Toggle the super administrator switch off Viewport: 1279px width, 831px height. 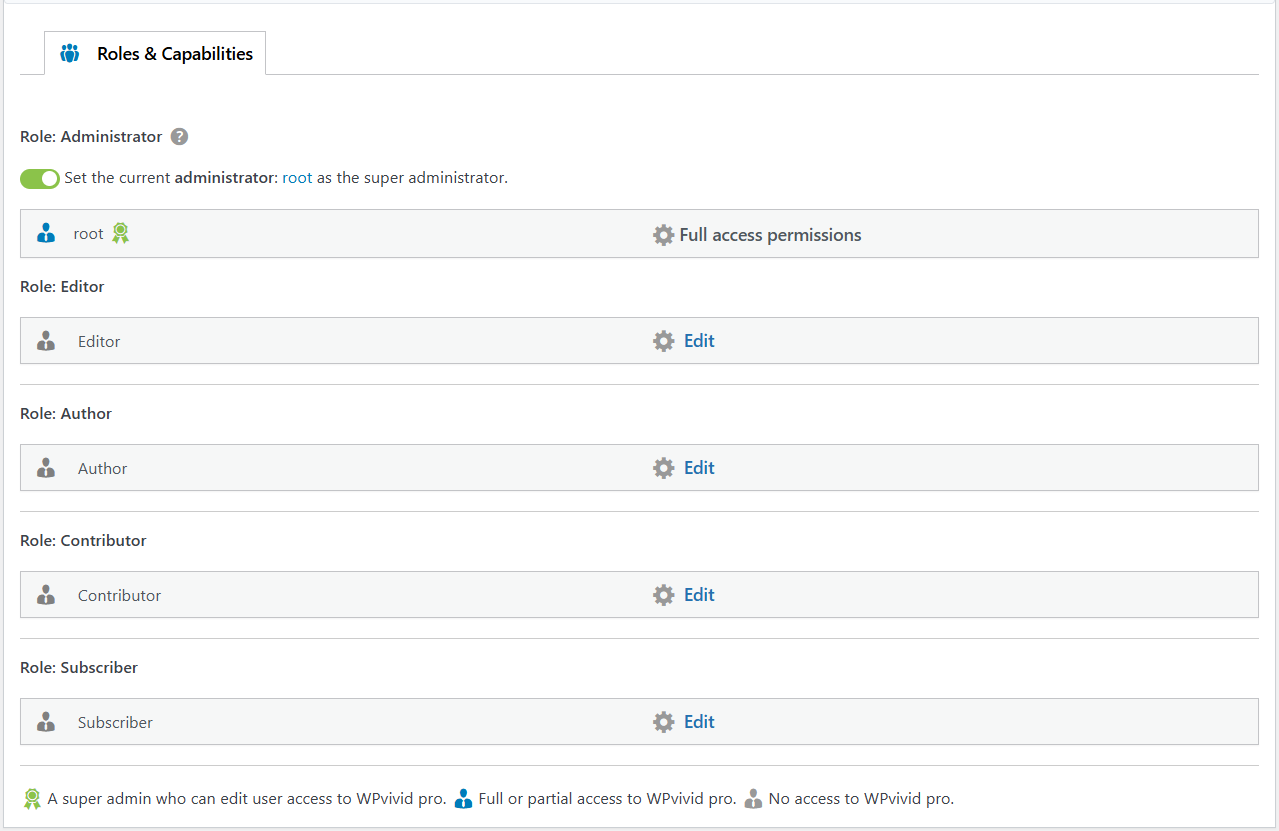pos(40,179)
